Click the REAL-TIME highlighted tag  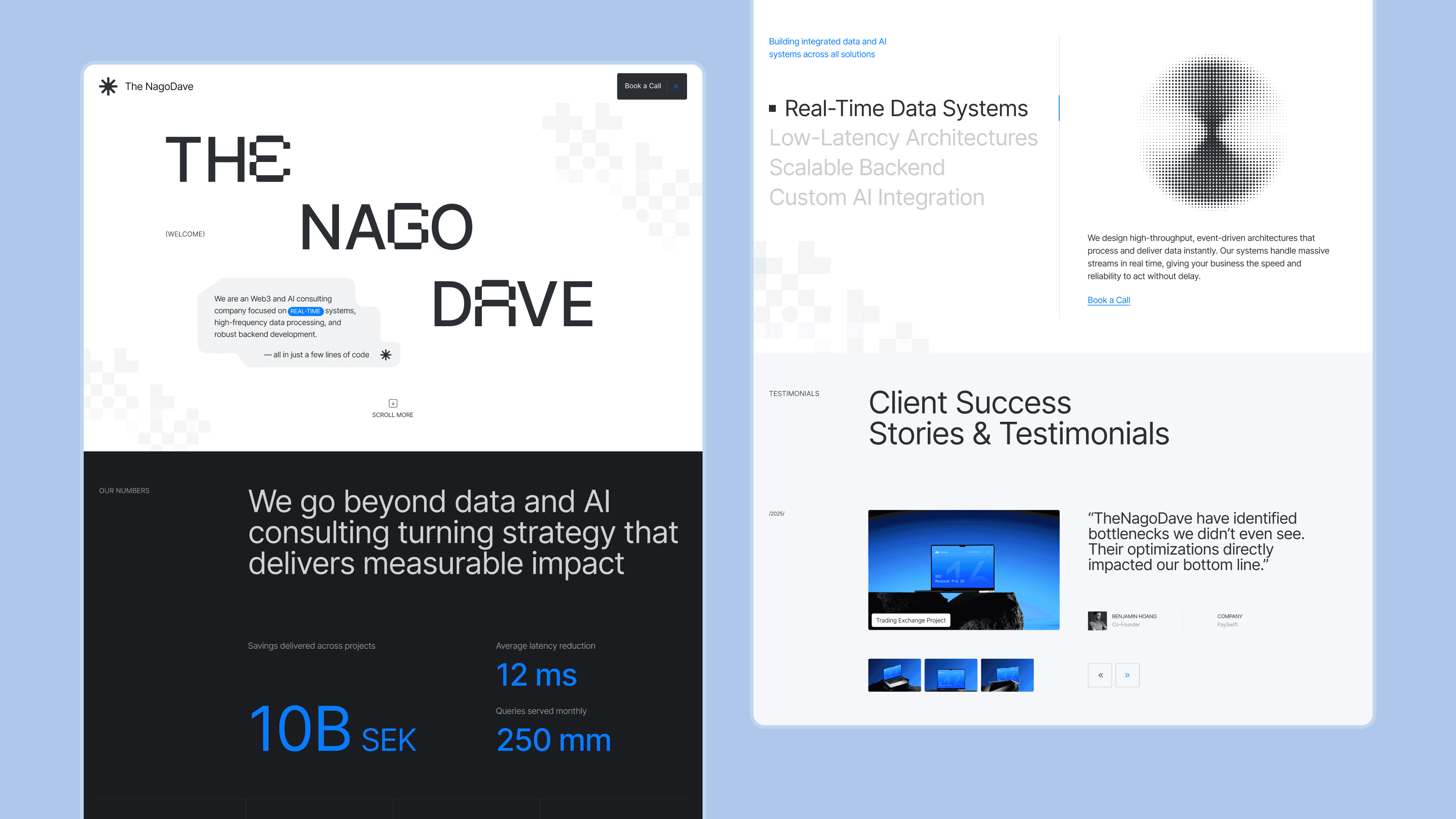[x=305, y=311]
